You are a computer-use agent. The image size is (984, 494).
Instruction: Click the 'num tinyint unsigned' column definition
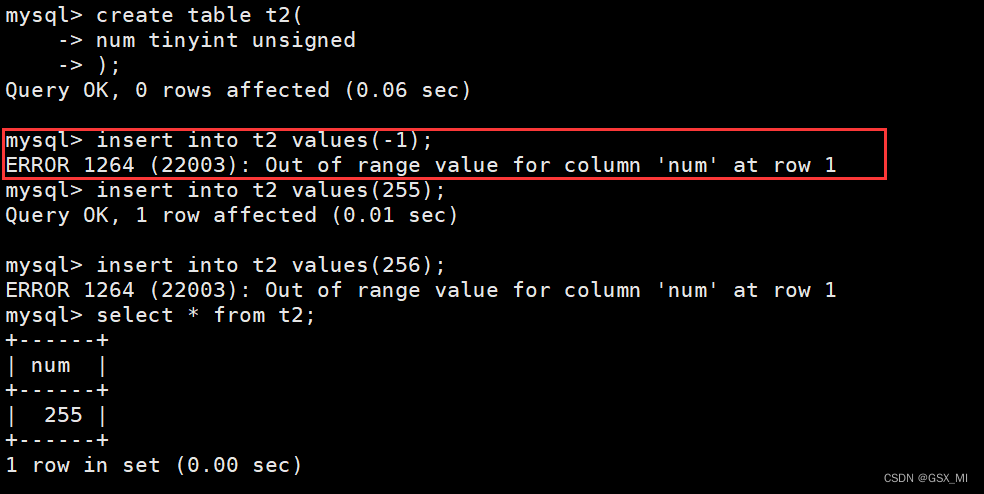click(x=225, y=40)
